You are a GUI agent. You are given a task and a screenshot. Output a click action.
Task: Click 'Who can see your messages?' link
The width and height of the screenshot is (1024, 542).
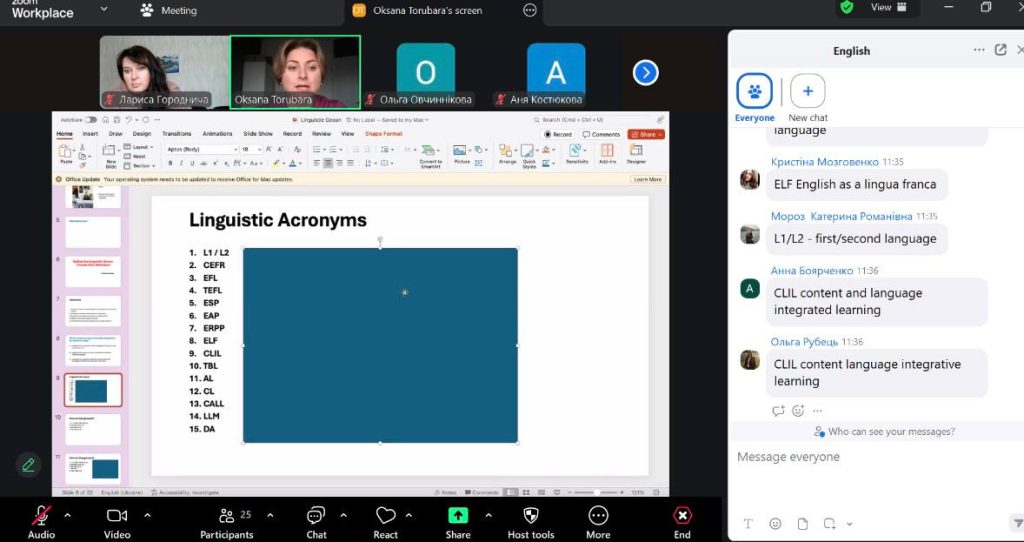[x=884, y=432]
